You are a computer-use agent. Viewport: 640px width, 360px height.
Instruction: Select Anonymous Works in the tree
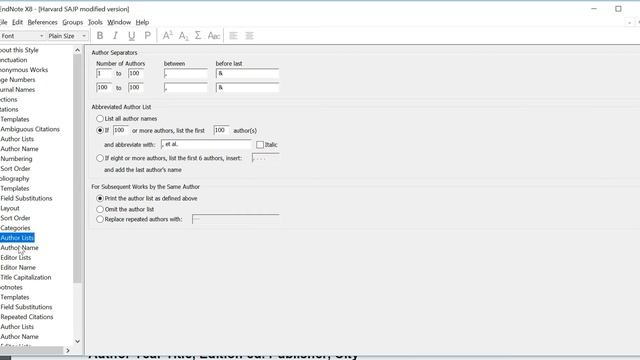click(x=24, y=70)
